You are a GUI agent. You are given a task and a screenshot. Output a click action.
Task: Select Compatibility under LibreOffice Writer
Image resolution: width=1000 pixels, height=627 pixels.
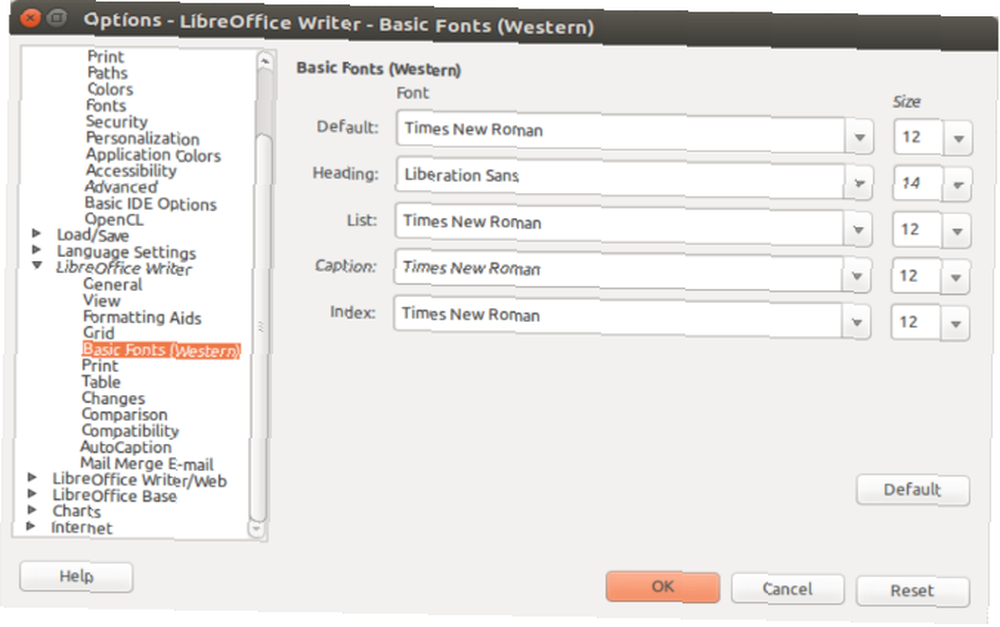[x=129, y=431]
